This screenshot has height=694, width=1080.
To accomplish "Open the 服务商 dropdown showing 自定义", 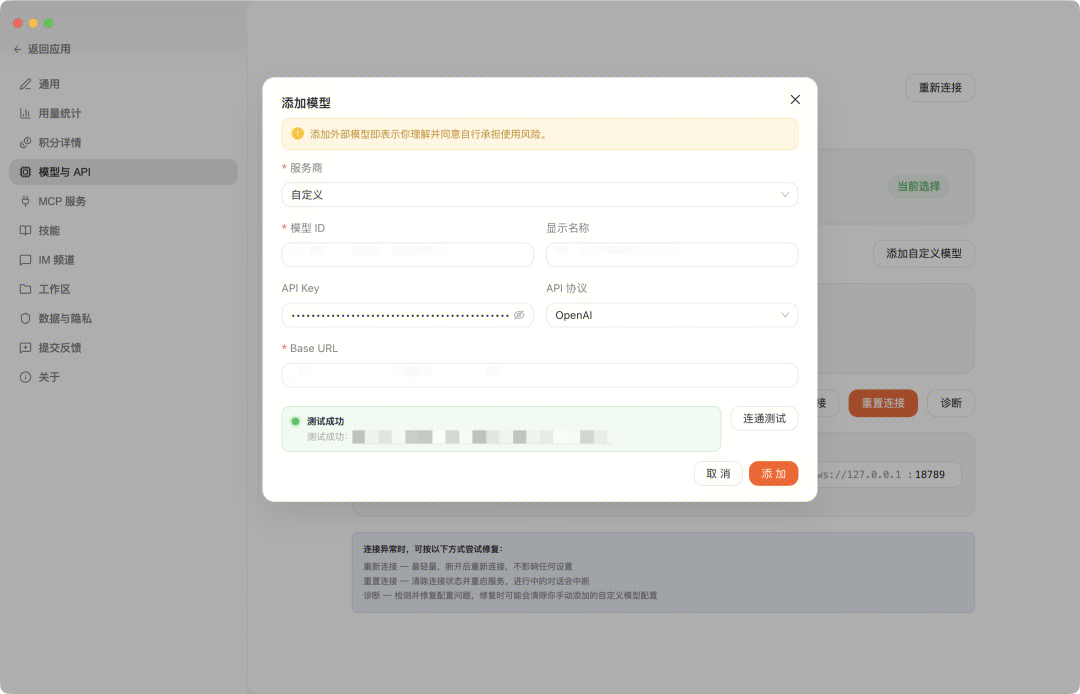I will click(539, 195).
